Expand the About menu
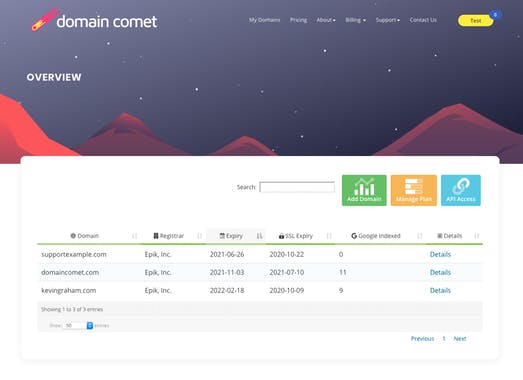Image resolution: width=523 pixels, height=380 pixels. click(326, 20)
